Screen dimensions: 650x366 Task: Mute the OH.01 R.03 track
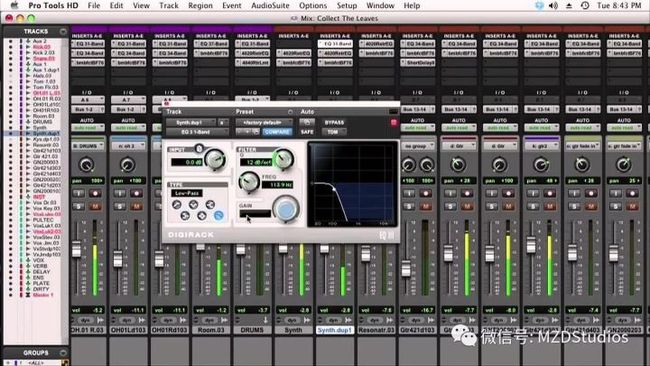(95, 206)
